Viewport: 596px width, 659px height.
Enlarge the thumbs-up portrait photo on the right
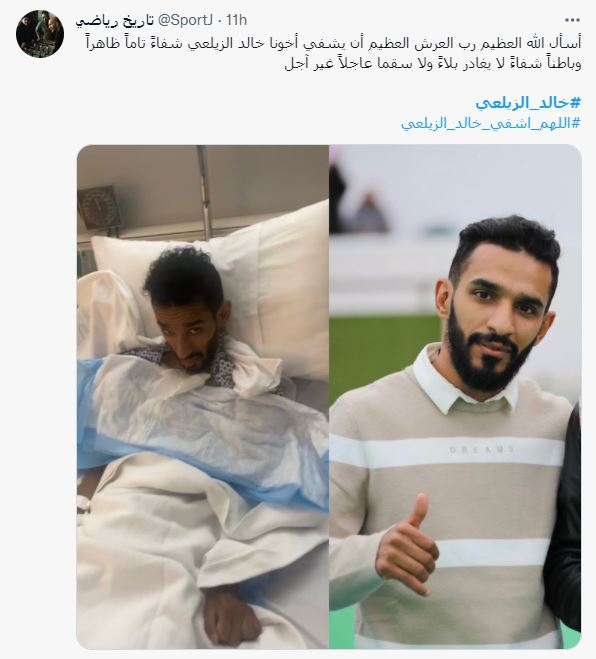[455, 397]
